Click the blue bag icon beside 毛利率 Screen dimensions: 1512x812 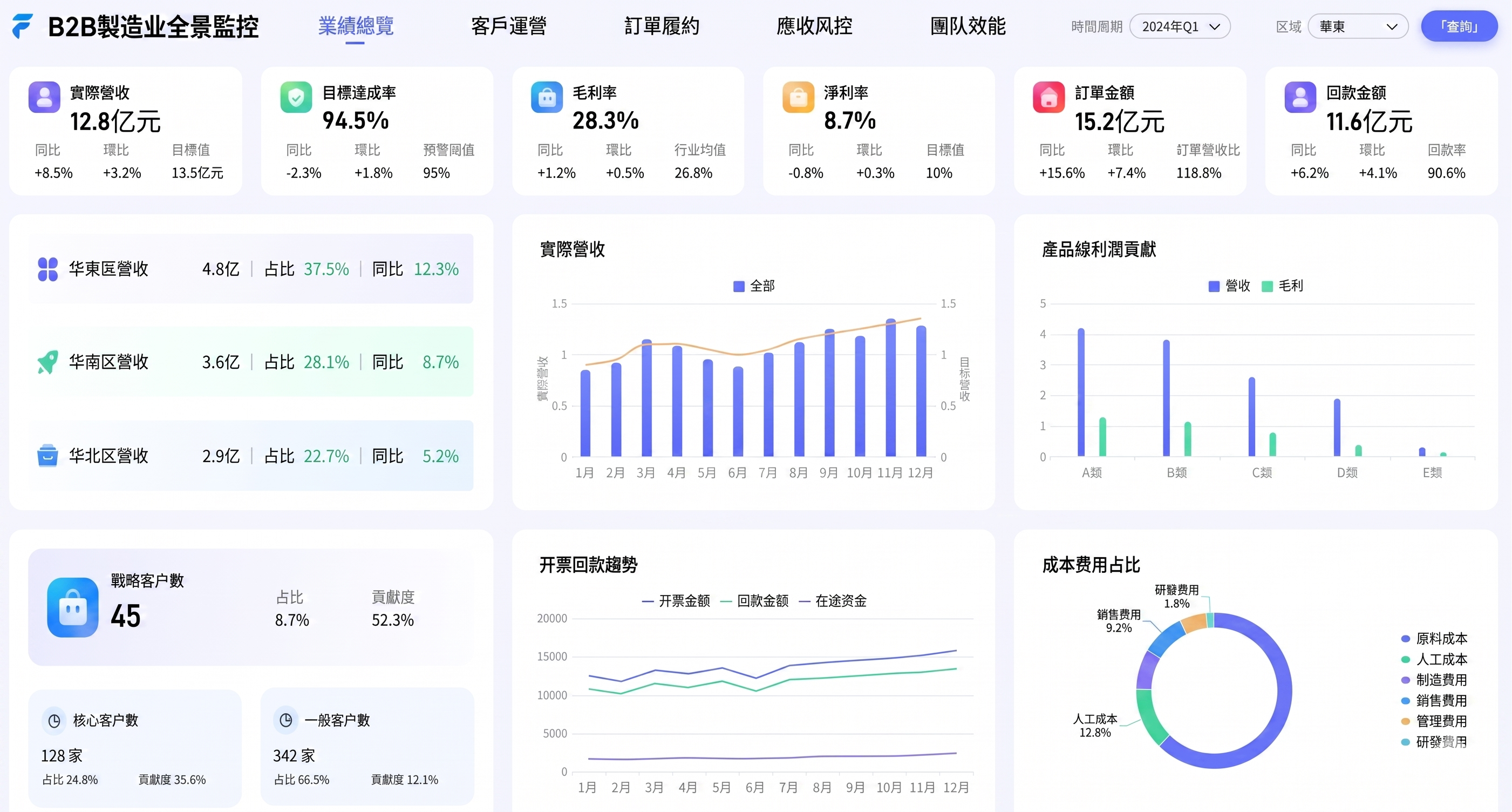point(547,97)
